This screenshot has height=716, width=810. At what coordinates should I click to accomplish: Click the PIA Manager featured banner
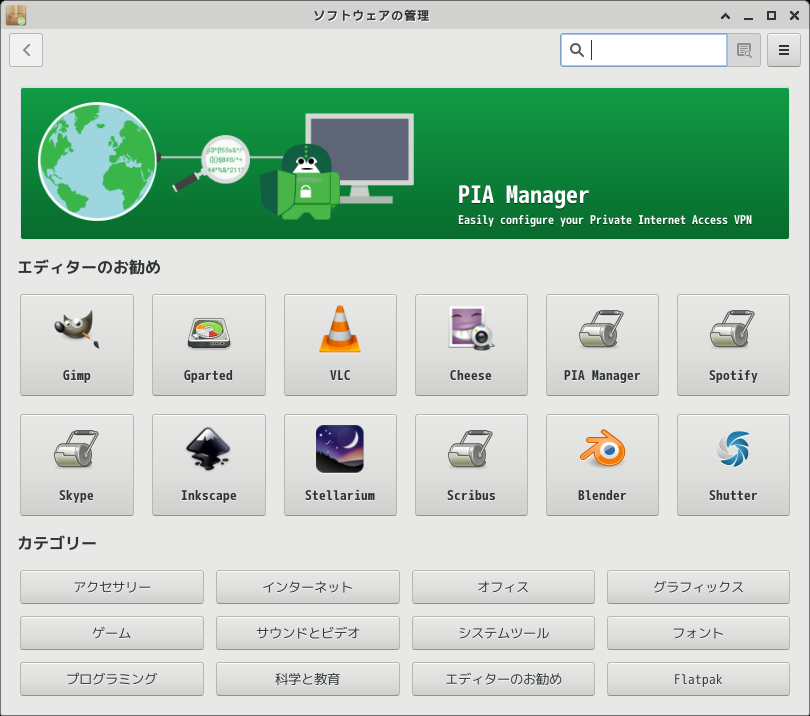coord(404,163)
